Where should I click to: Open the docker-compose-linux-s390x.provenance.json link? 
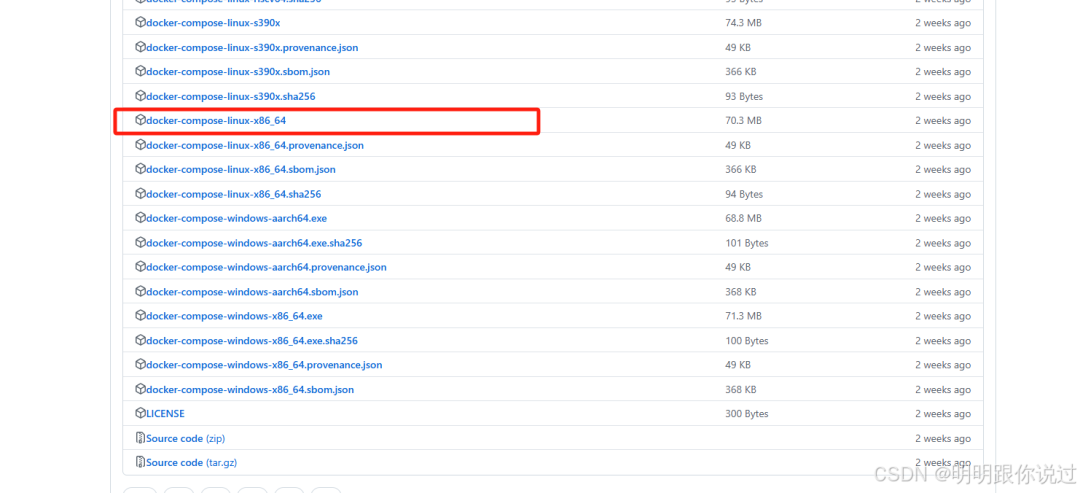tap(252, 48)
